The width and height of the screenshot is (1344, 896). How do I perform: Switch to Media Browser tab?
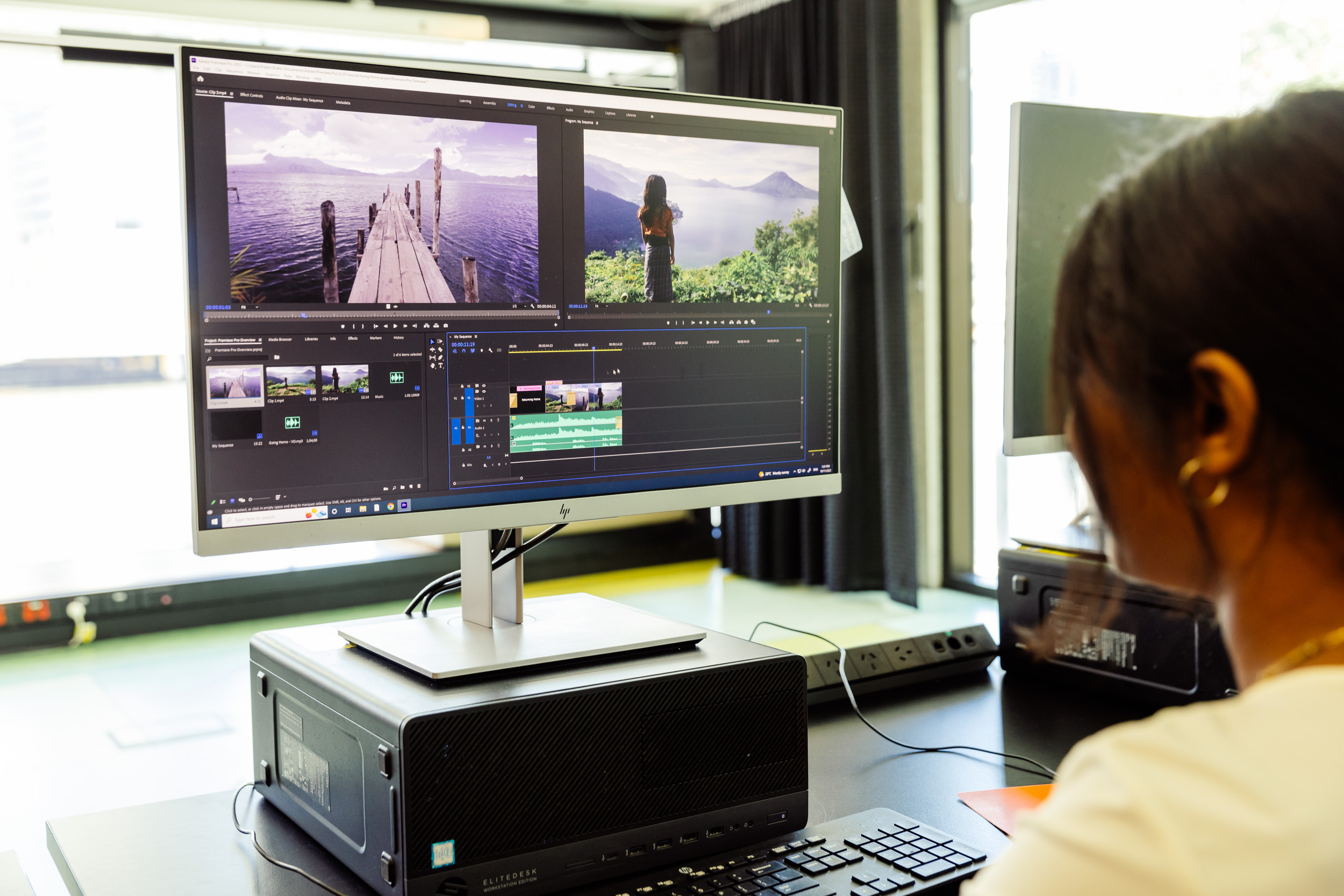[x=280, y=340]
